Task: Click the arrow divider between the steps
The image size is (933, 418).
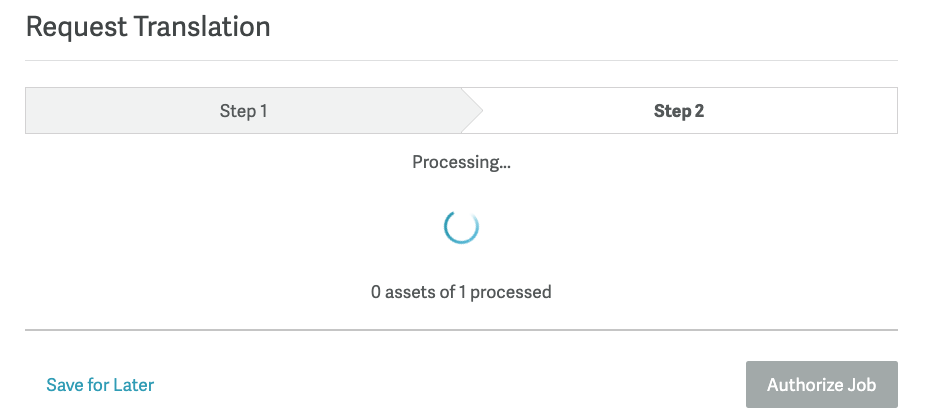Action: tap(472, 111)
